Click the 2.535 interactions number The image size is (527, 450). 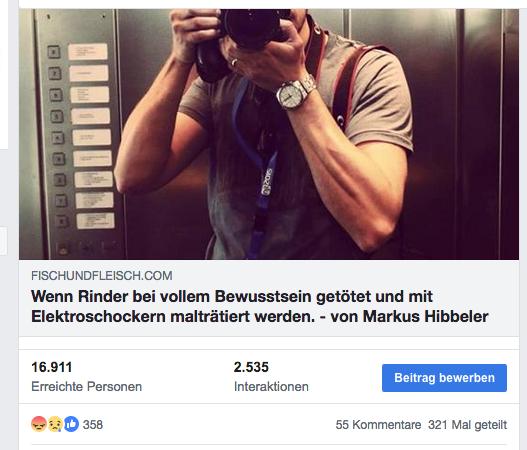point(251,367)
